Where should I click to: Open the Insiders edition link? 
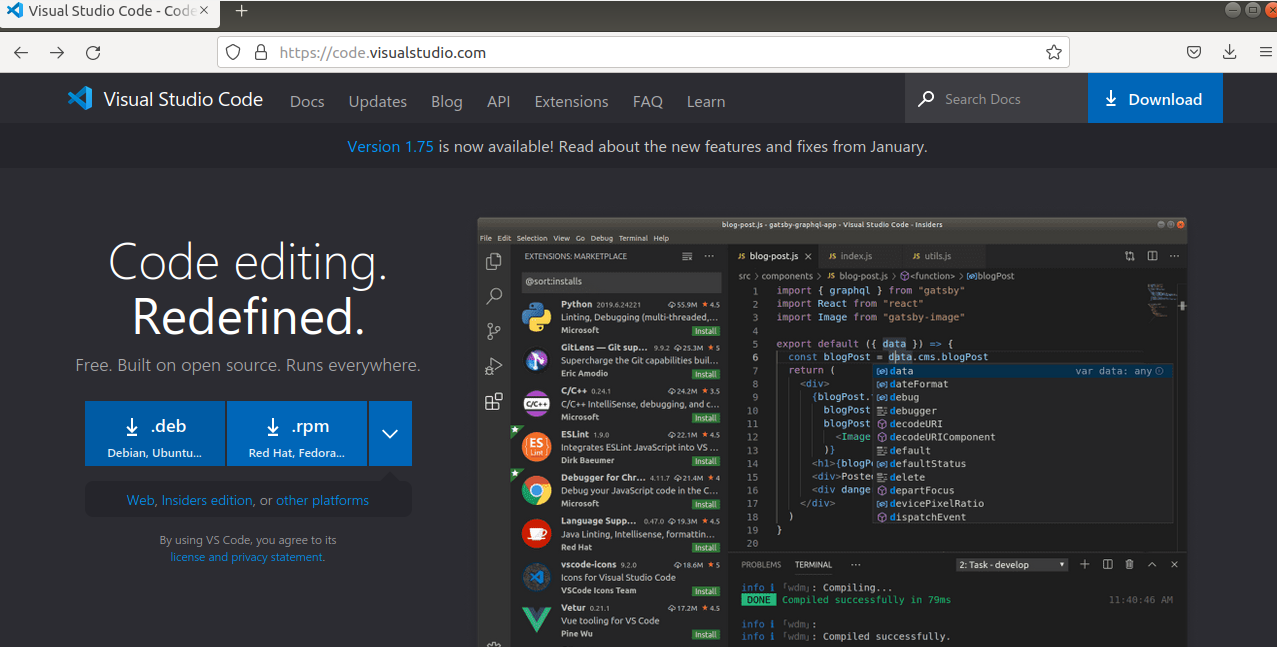pyautogui.click(x=207, y=500)
